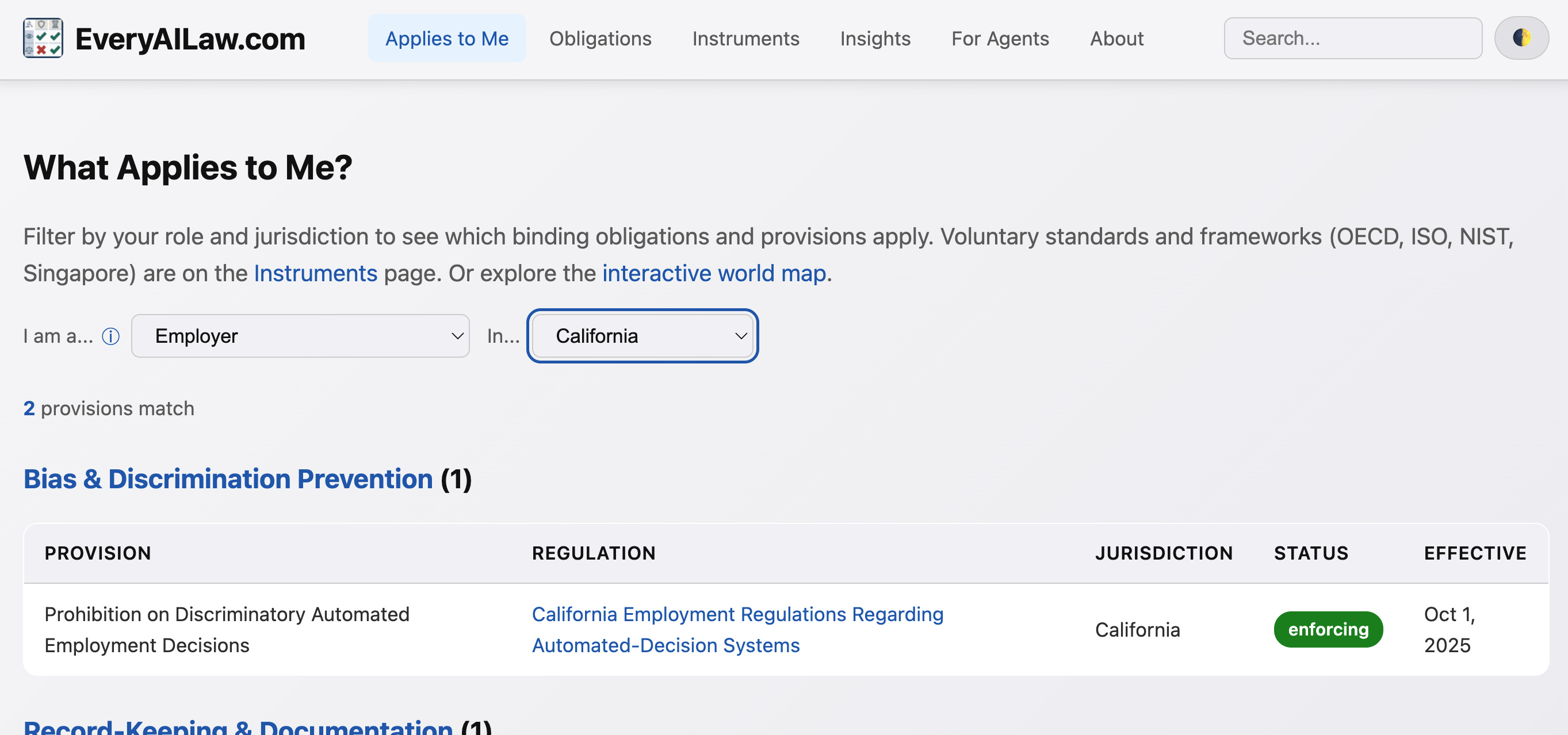Go to the Applies to Me tab
This screenshot has width=1568, height=735.
pyautogui.click(x=447, y=39)
